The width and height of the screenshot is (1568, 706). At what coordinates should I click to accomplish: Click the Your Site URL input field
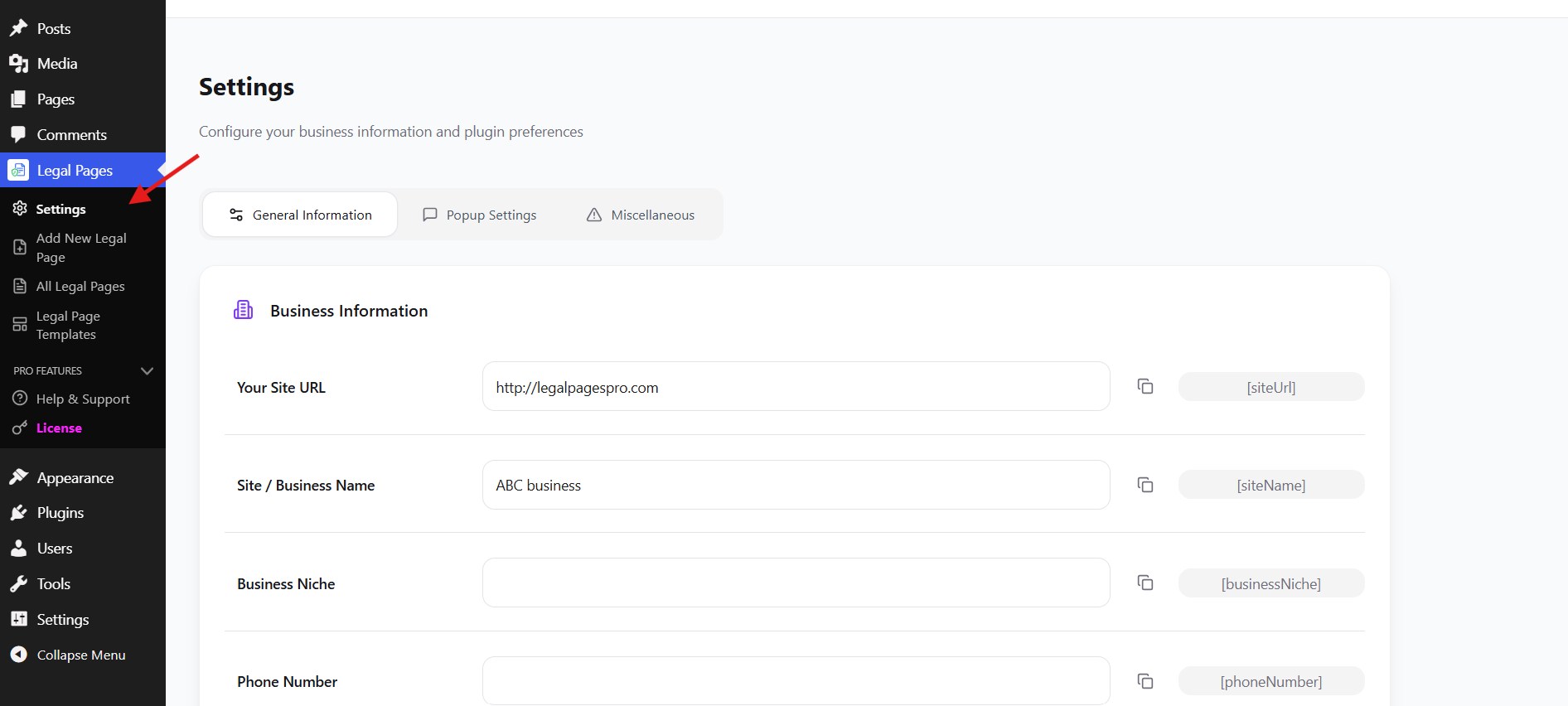point(796,386)
